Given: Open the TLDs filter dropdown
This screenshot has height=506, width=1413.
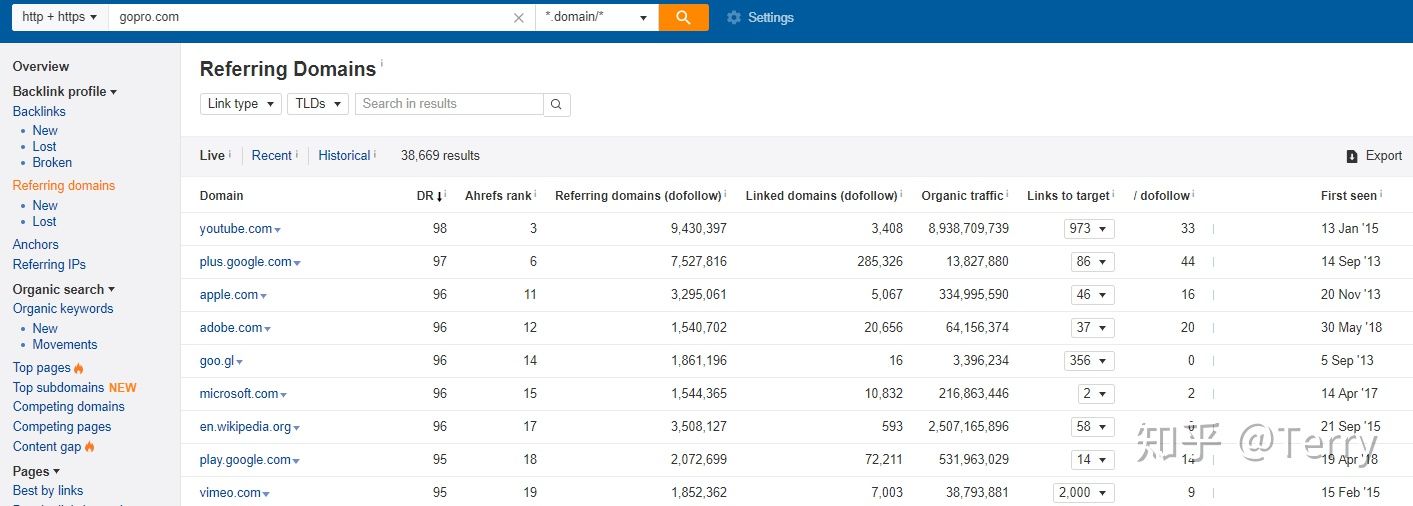Looking at the screenshot, I should [x=318, y=104].
